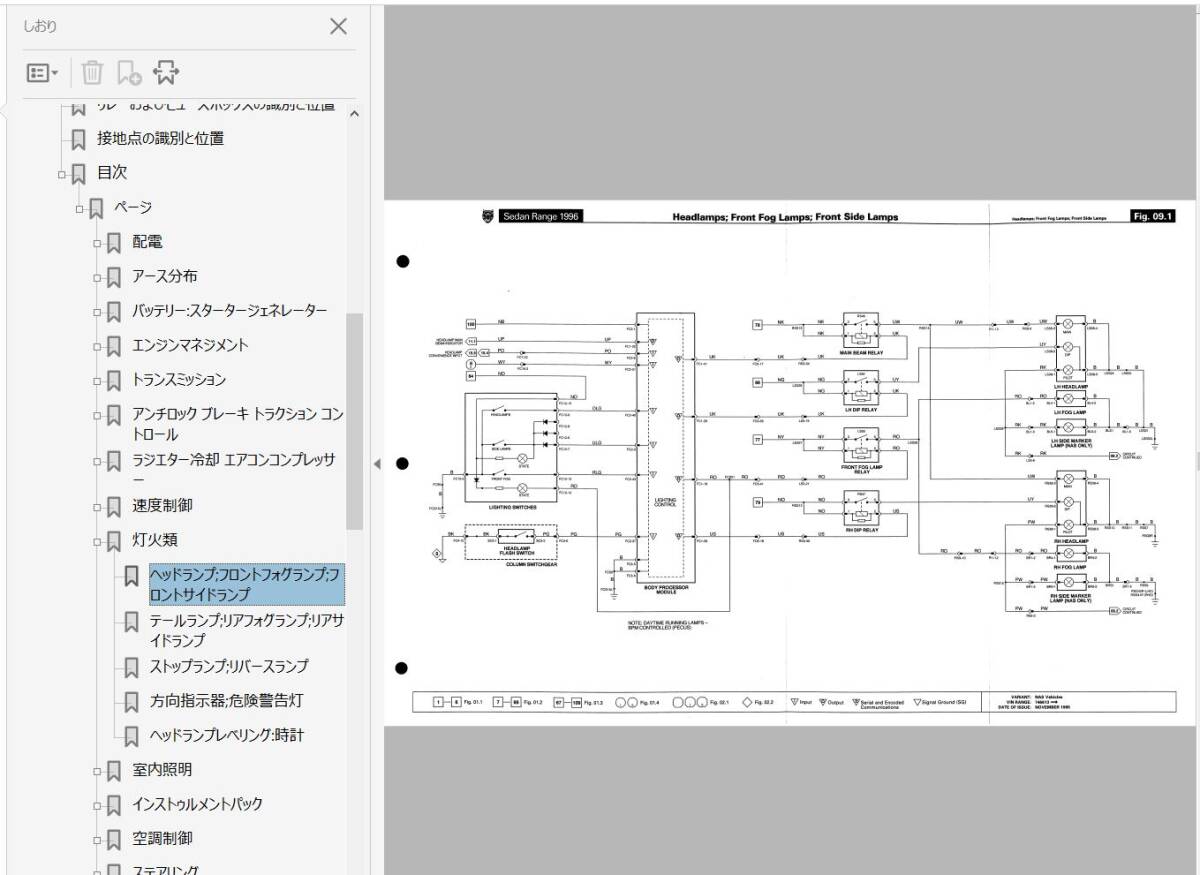This screenshot has width=1200, height=875.
Task: Click the delete bookmark trash icon
Action: [92, 73]
